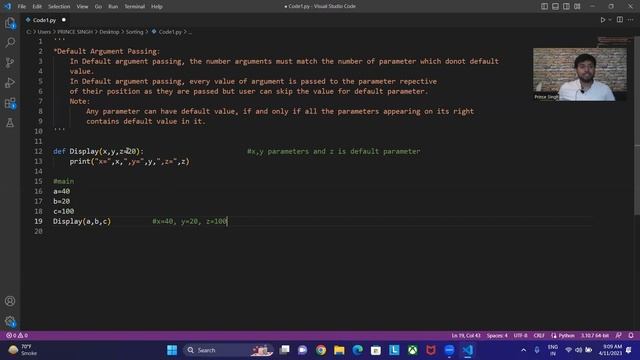Viewport: 640px width, 360px height.
Task: Click the webcam video overlay
Action: [x=580, y=74]
